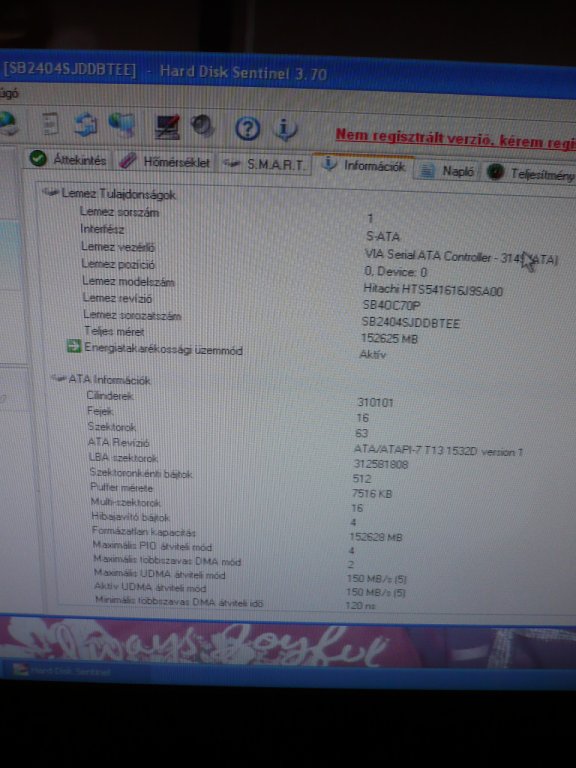Click the Lemez pozíció value 0, Device: 0
The image size is (576, 768).
(x=395, y=272)
